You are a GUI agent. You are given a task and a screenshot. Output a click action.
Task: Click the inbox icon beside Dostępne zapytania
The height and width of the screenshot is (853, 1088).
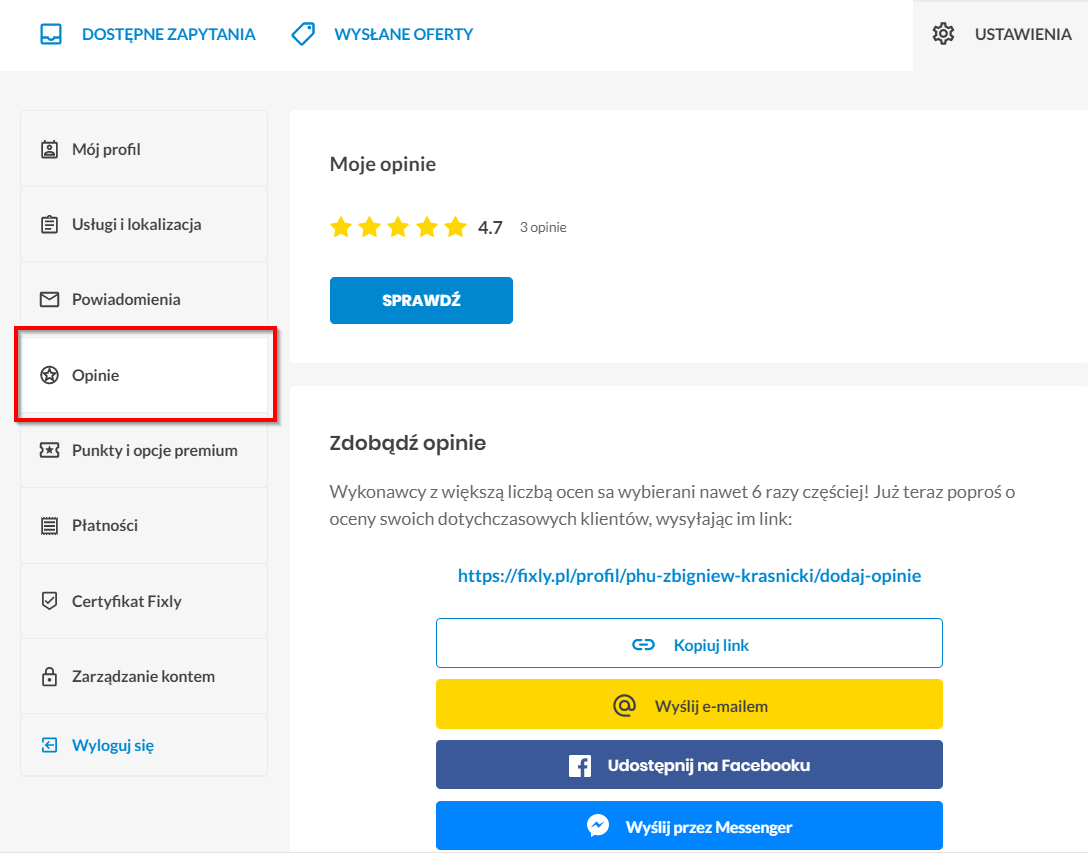pyautogui.click(x=51, y=34)
